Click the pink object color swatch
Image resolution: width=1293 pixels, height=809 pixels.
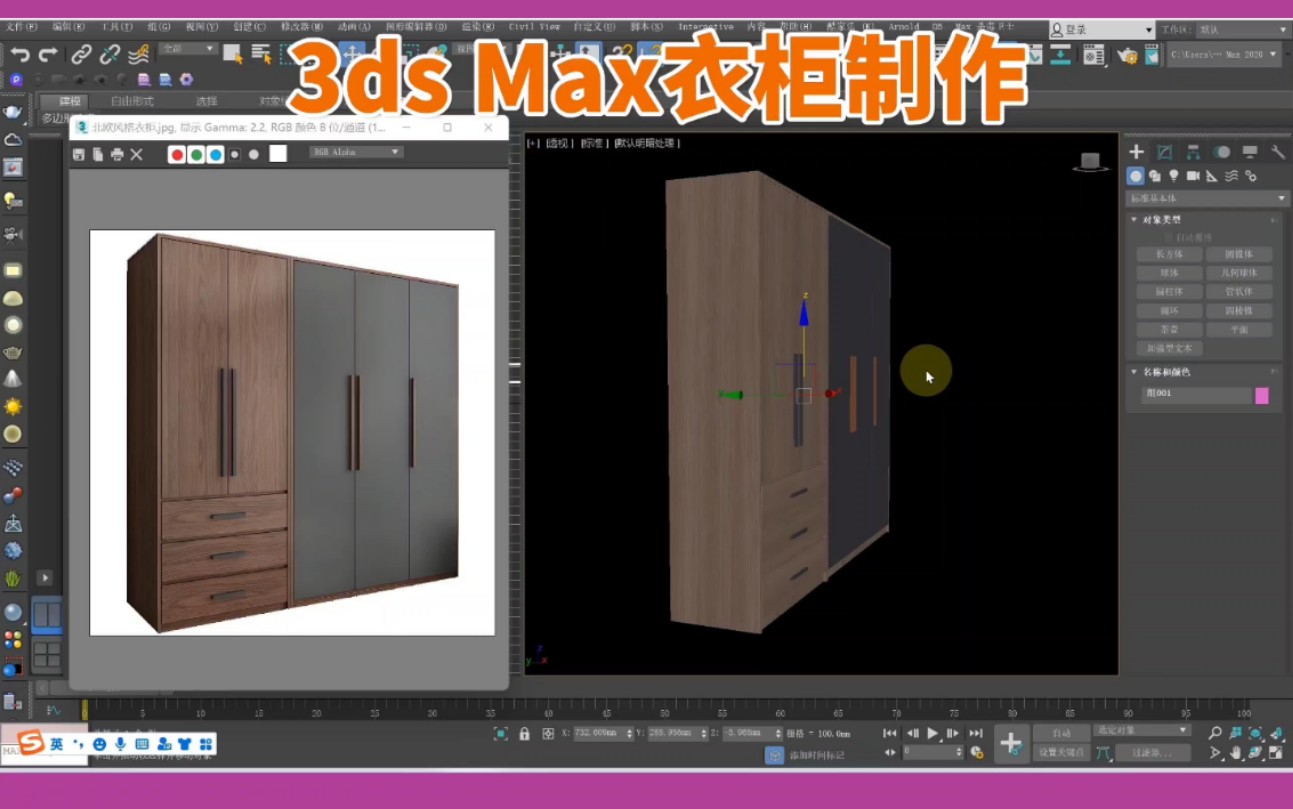tap(1262, 395)
